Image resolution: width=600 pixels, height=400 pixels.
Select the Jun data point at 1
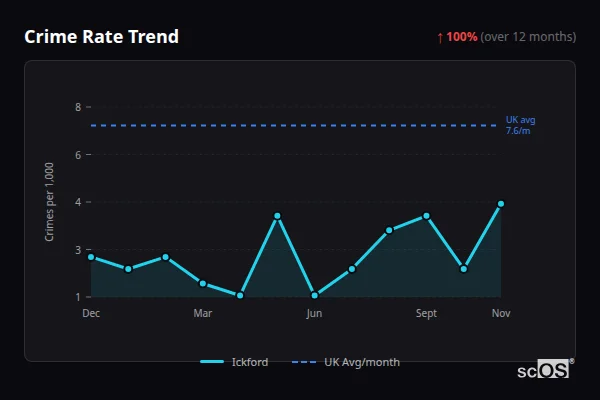click(x=315, y=296)
